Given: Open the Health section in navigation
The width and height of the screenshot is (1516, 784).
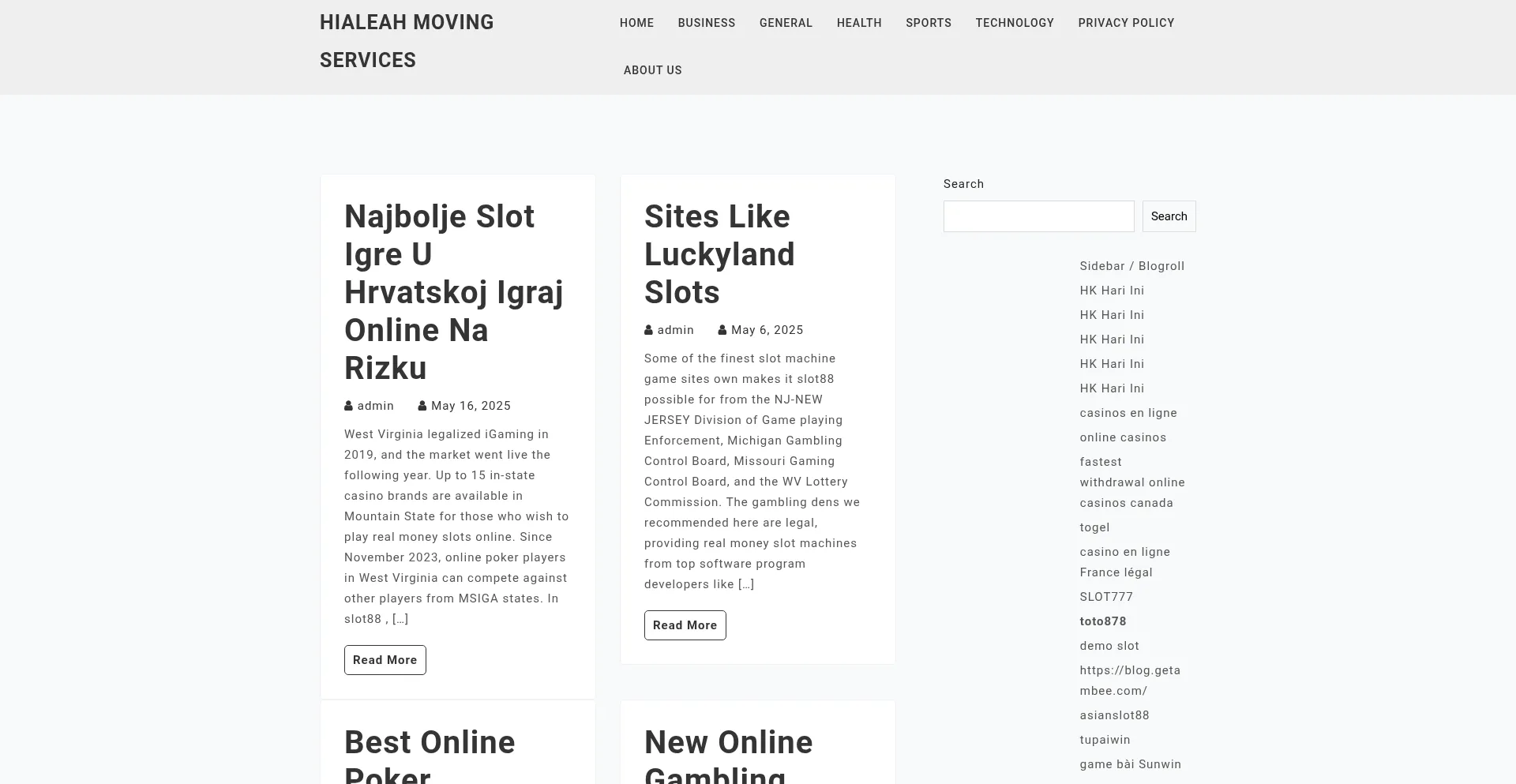Looking at the screenshot, I should (x=858, y=23).
